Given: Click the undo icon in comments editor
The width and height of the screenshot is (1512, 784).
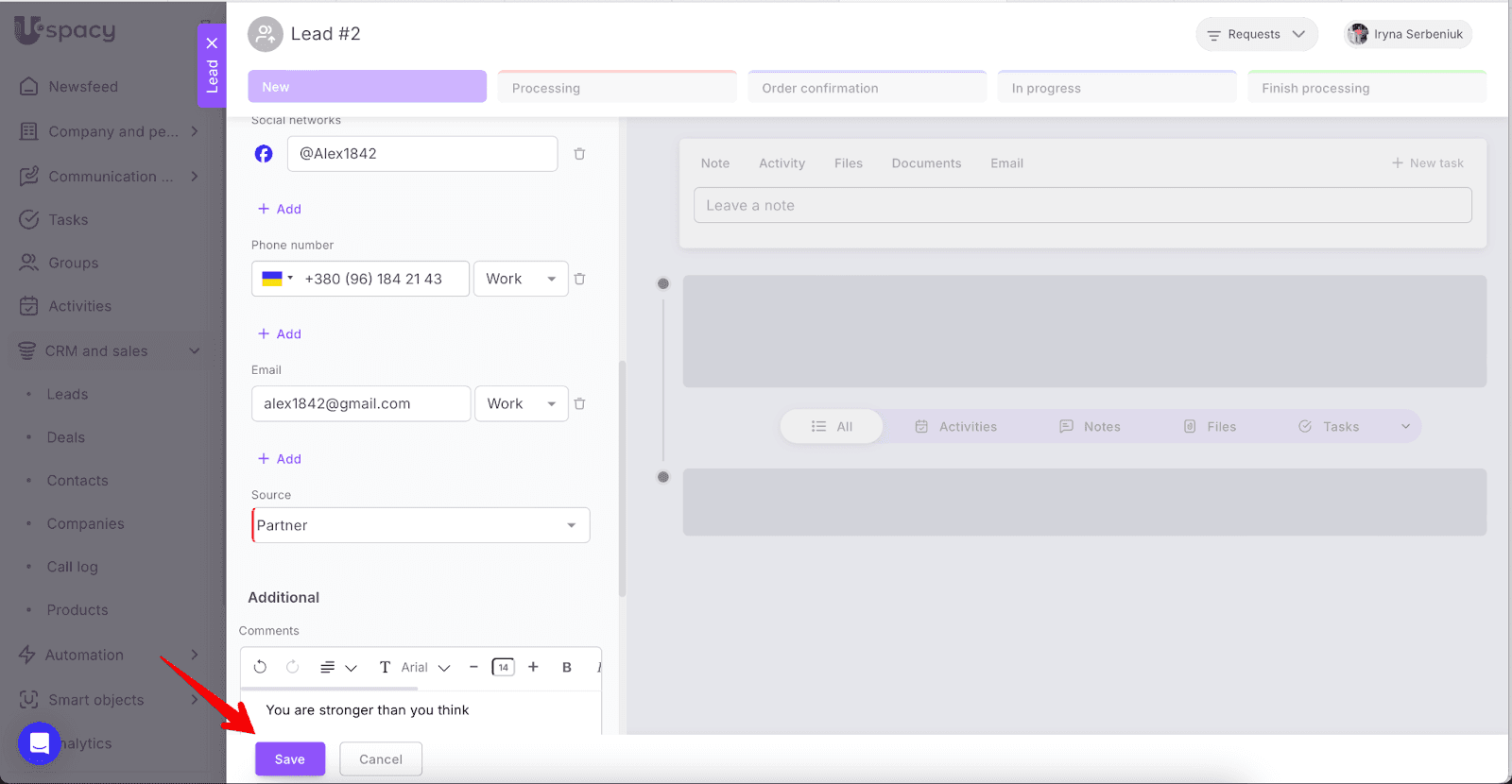Looking at the screenshot, I should pyautogui.click(x=260, y=667).
